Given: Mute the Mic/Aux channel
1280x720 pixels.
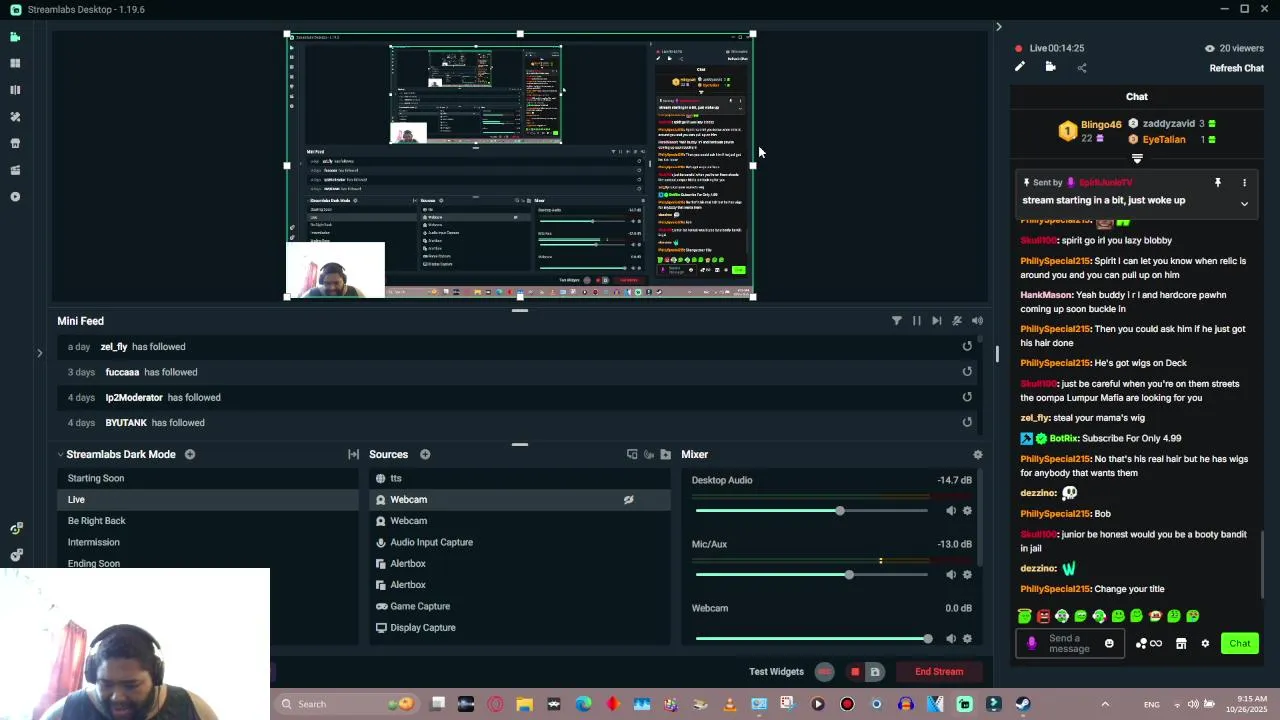Looking at the screenshot, I should tap(951, 575).
